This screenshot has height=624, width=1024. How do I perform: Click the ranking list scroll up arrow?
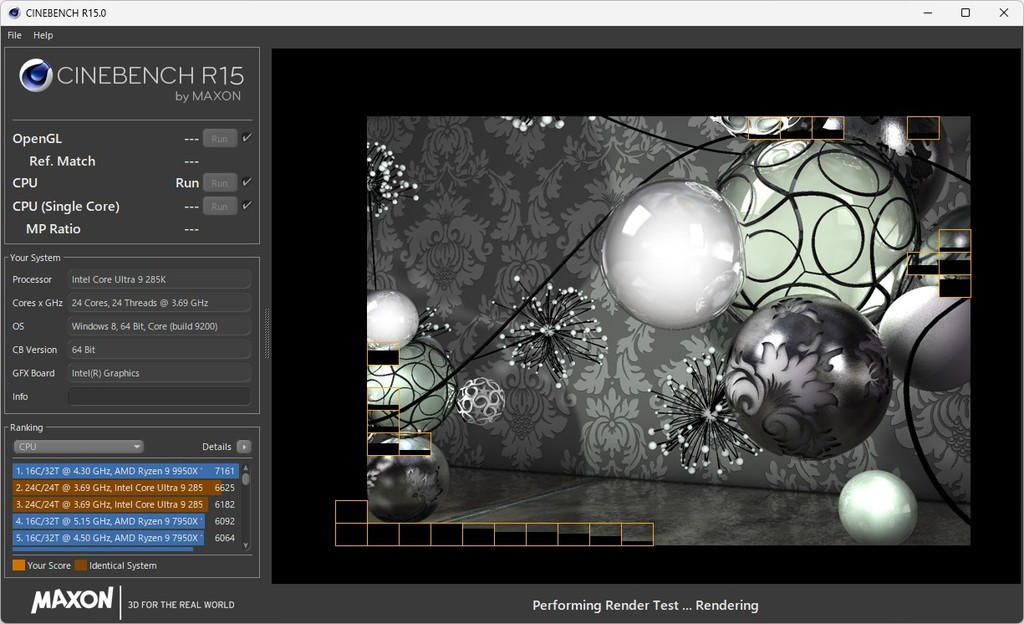pos(245,467)
